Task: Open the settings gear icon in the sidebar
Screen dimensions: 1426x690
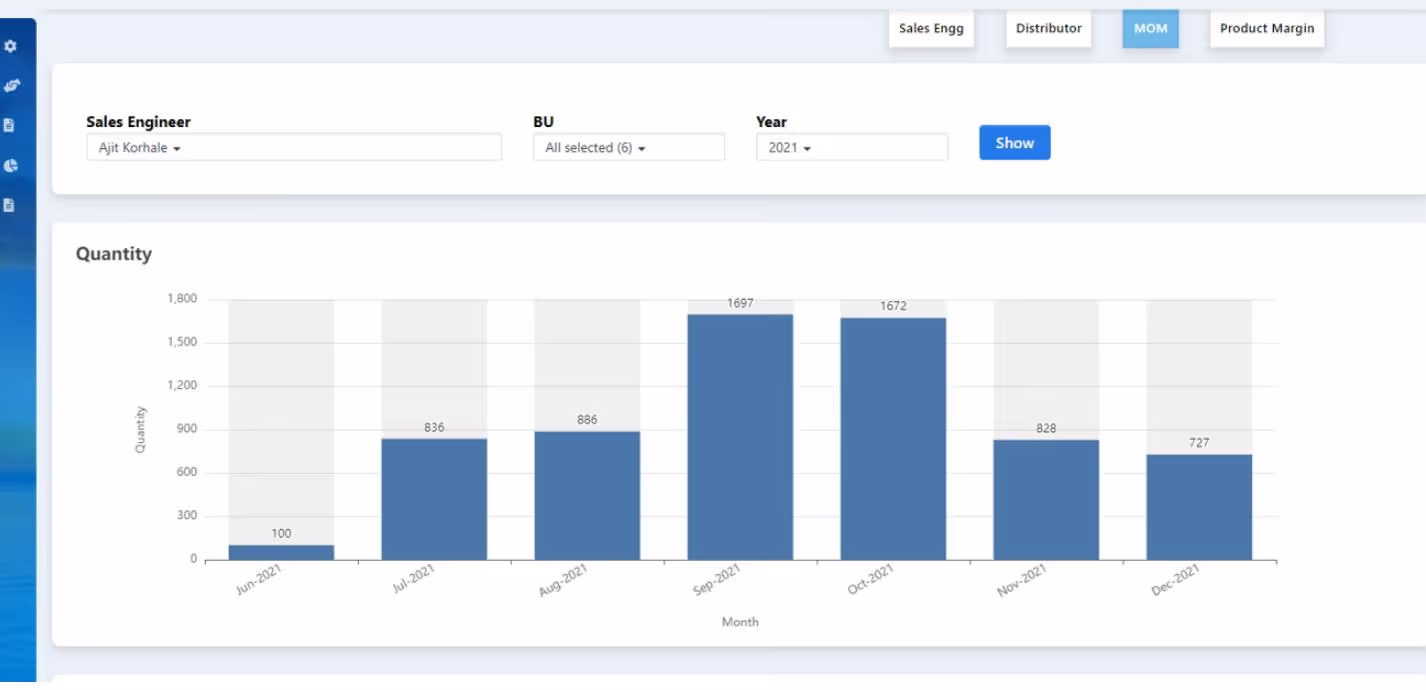Action: coord(10,46)
